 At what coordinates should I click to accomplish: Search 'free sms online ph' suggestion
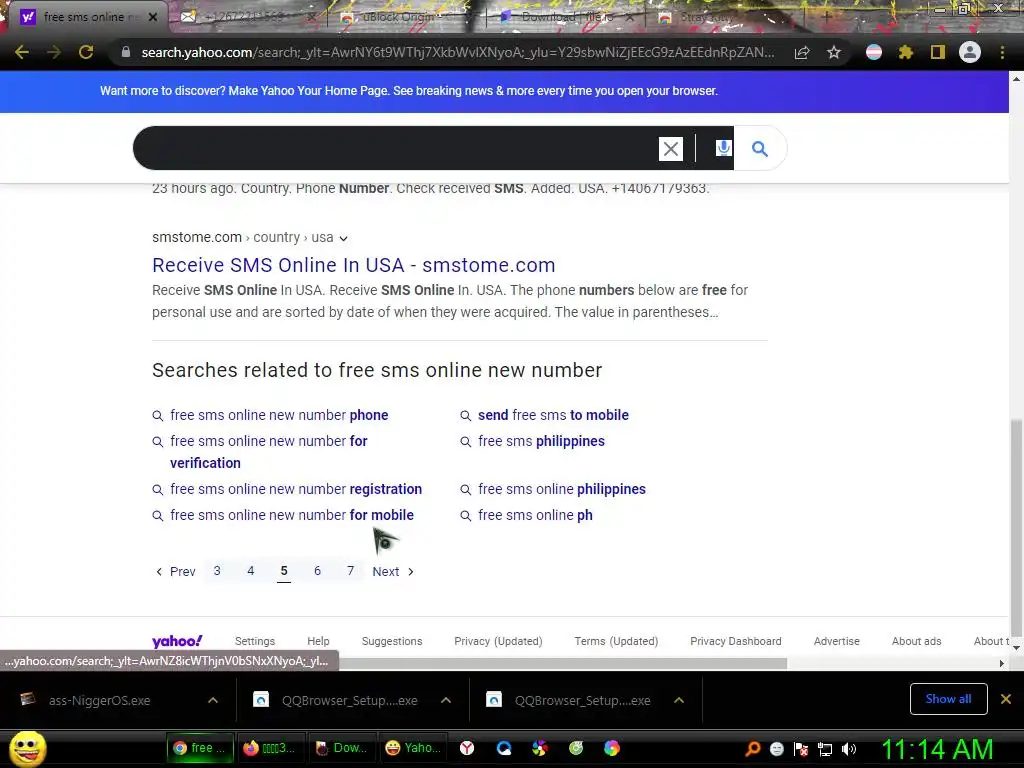[x=536, y=515]
